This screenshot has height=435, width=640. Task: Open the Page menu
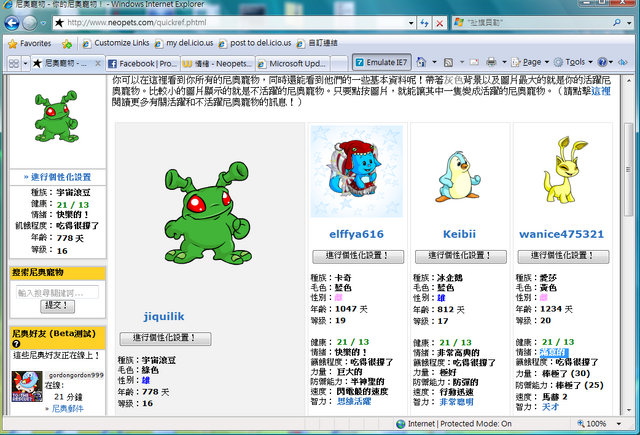[530, 62]
